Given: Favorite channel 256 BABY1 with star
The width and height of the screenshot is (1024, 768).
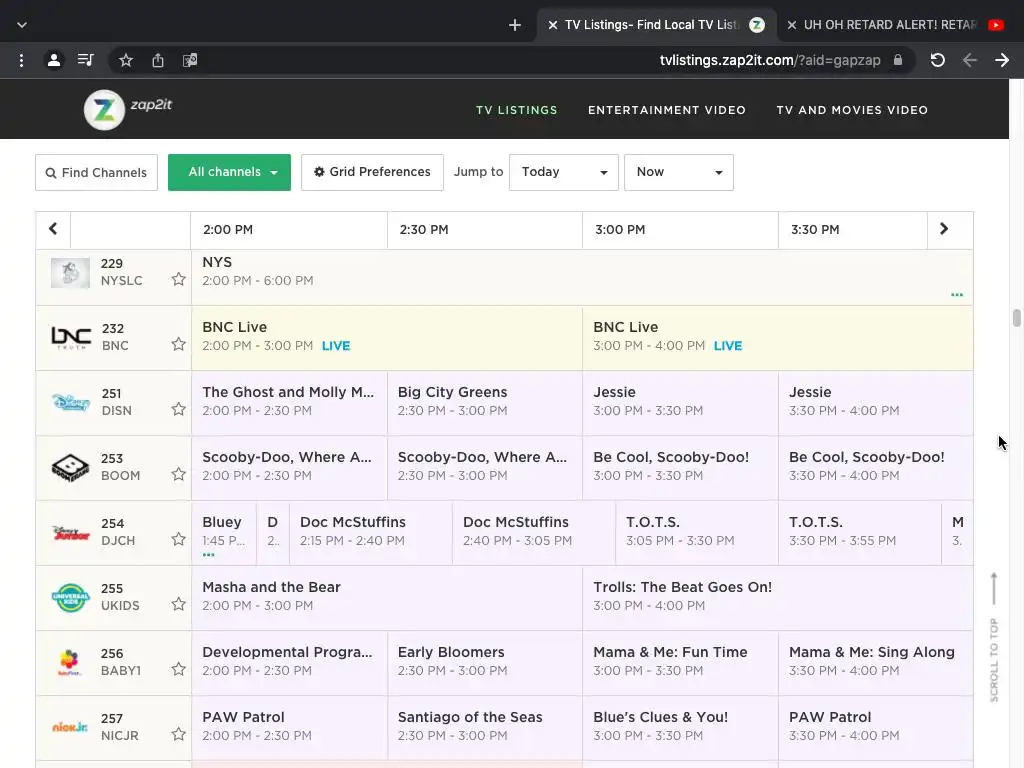Looking at the screenshot, I should pos(178,669).
